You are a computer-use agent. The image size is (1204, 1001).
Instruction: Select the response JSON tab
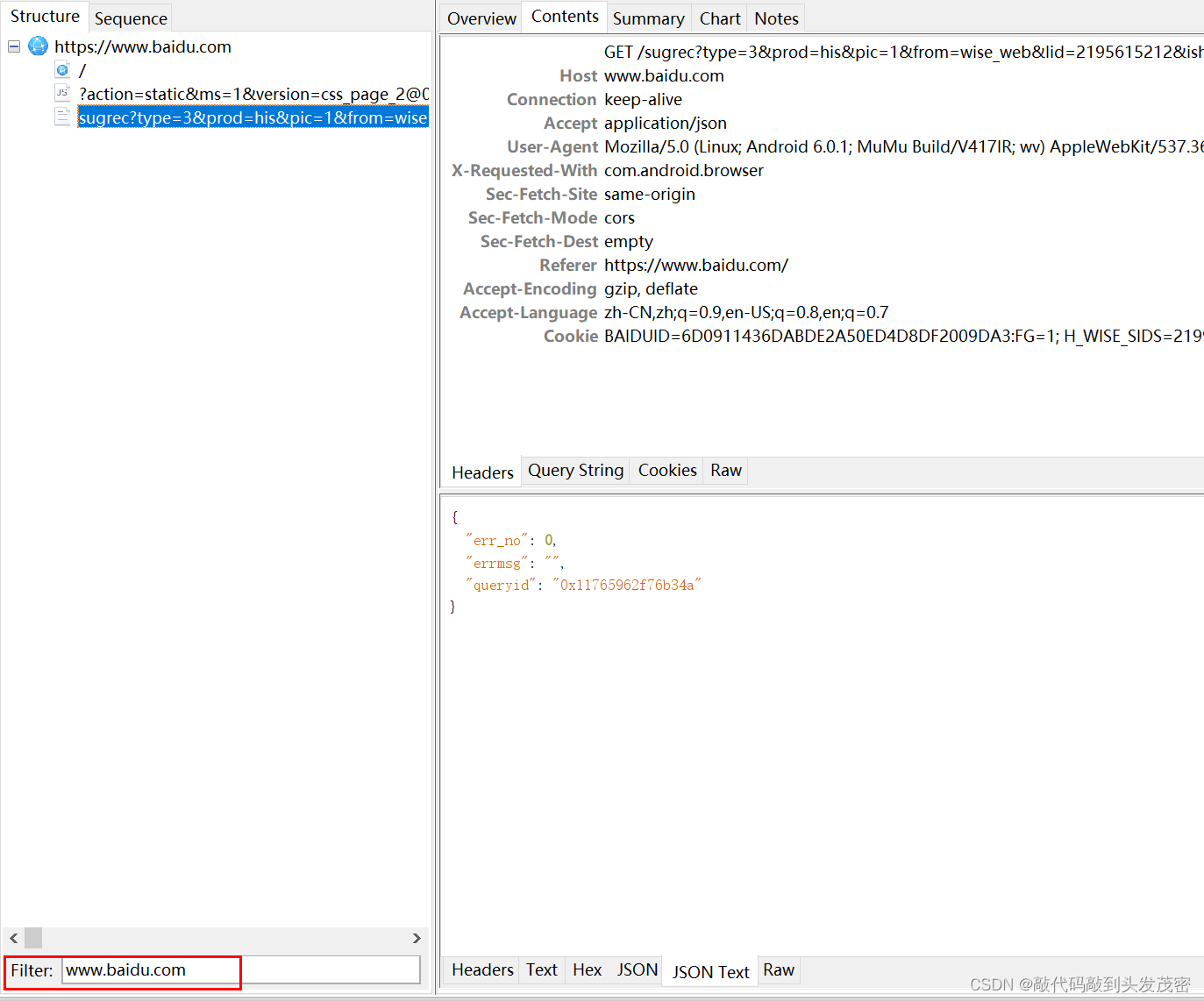tap(637, 969)
